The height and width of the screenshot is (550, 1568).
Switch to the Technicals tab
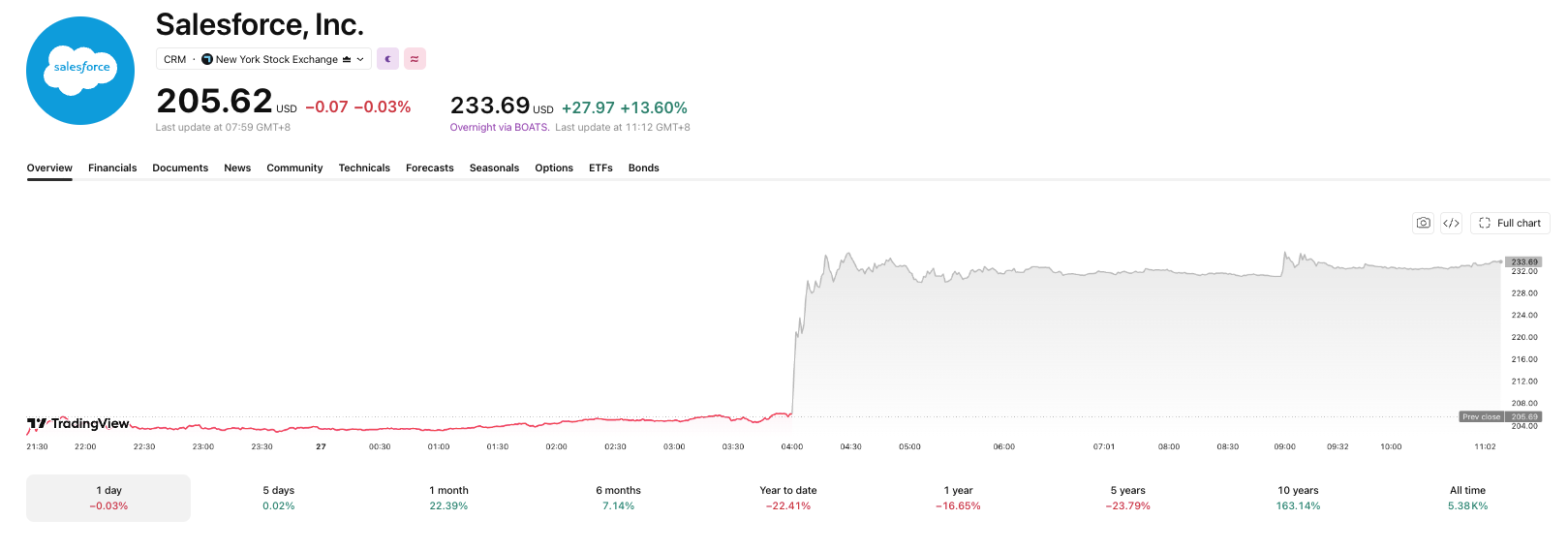point(364,168)
